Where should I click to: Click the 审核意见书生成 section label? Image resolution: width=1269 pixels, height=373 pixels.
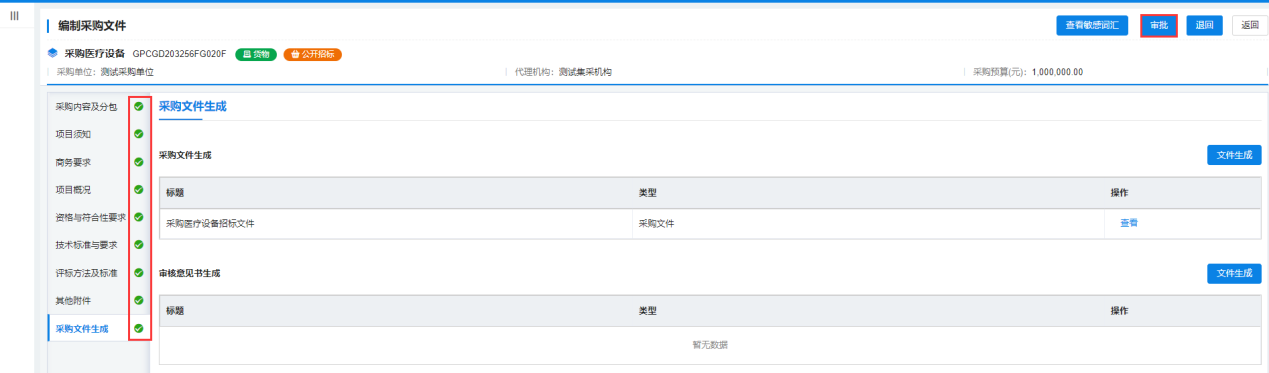[189, 273]
